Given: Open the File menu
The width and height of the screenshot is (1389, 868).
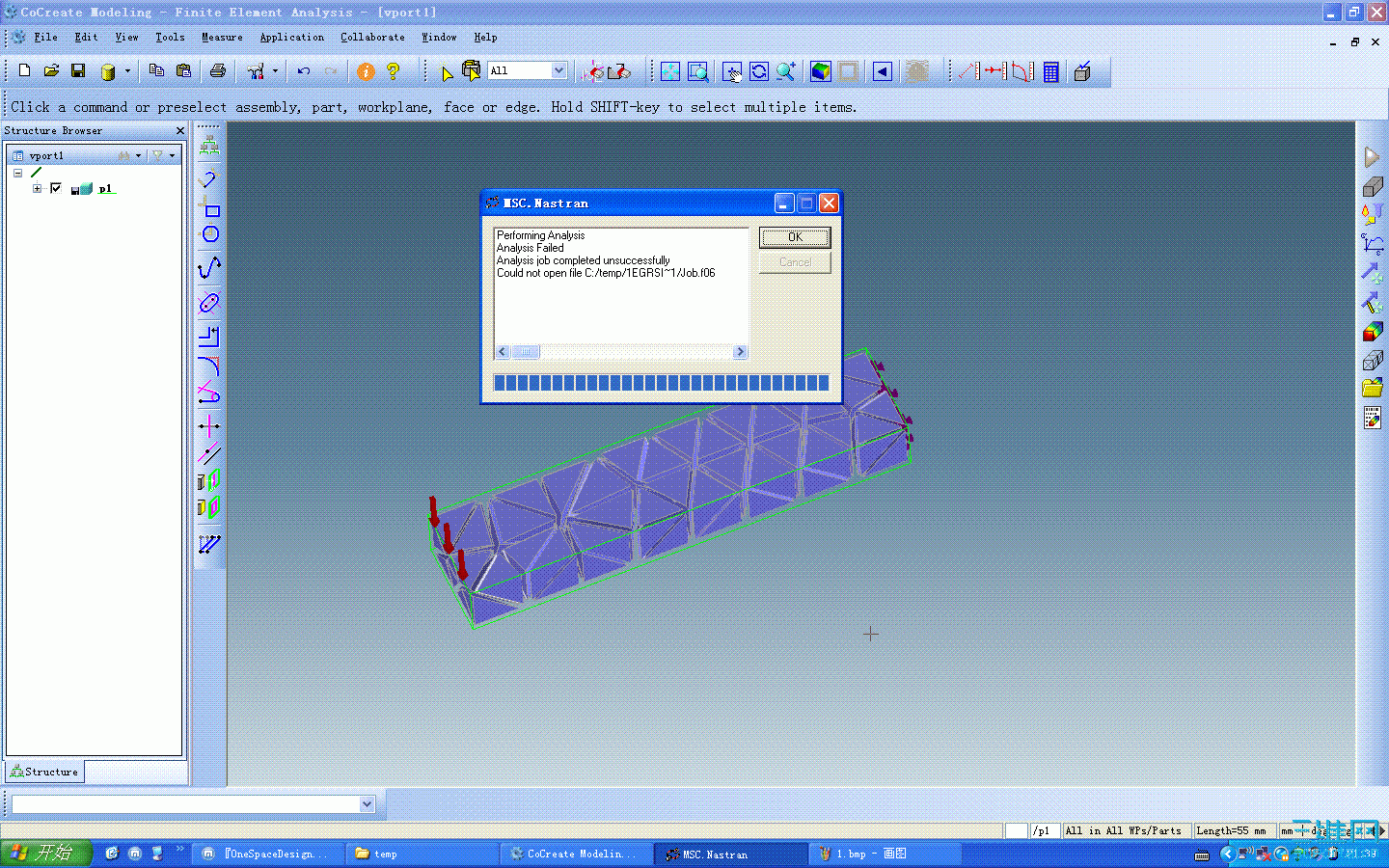Looking at the screenshot, I should (45, 37).
